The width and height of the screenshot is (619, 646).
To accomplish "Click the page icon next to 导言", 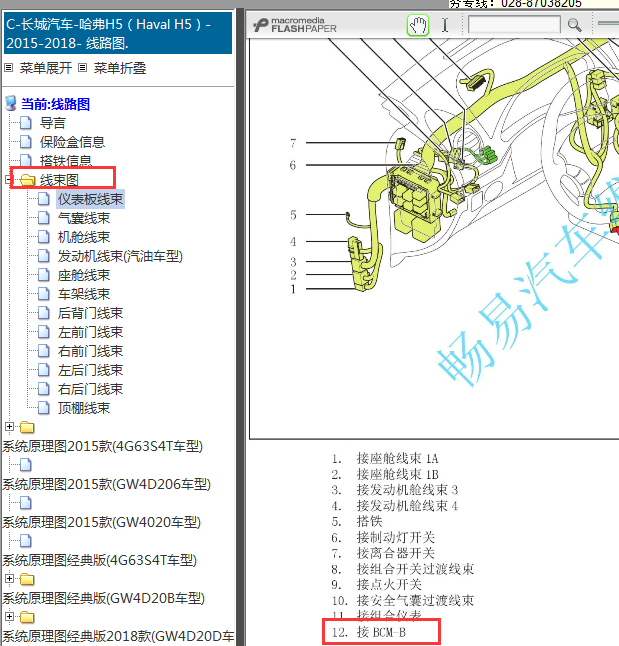I will pyautogui.click(x=26, y=123).
